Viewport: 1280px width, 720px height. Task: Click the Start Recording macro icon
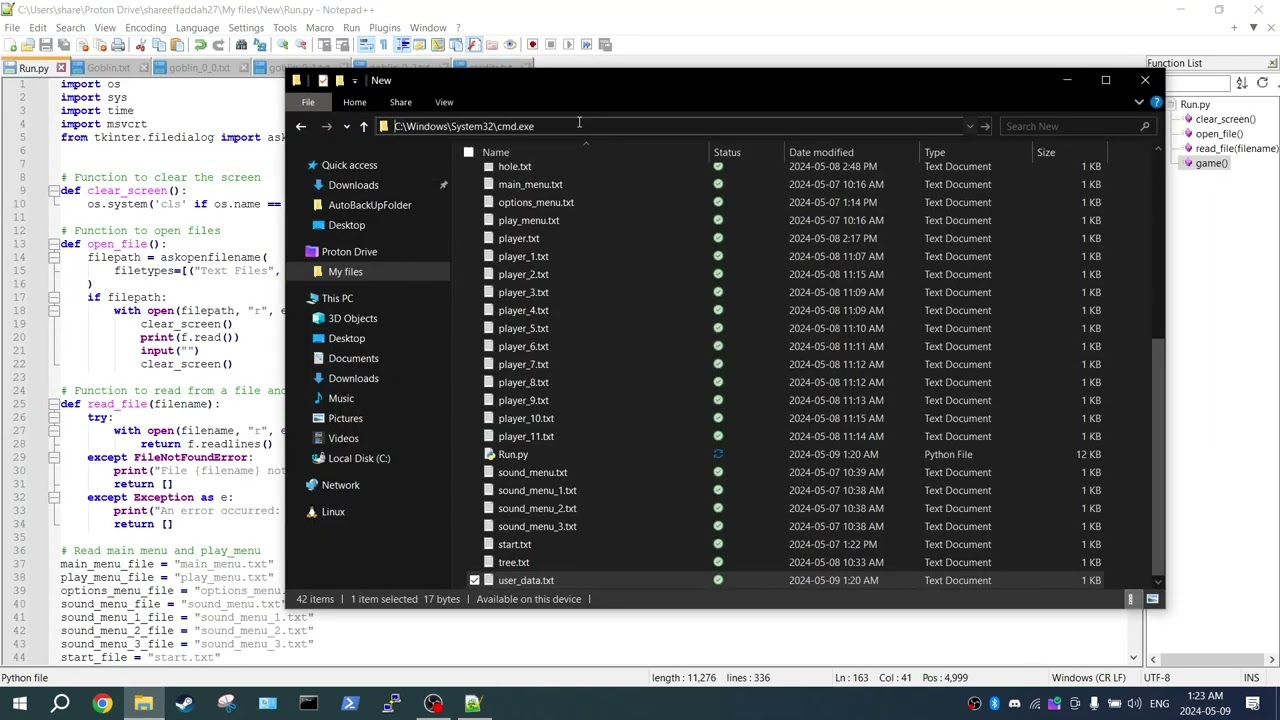[532, 44]
